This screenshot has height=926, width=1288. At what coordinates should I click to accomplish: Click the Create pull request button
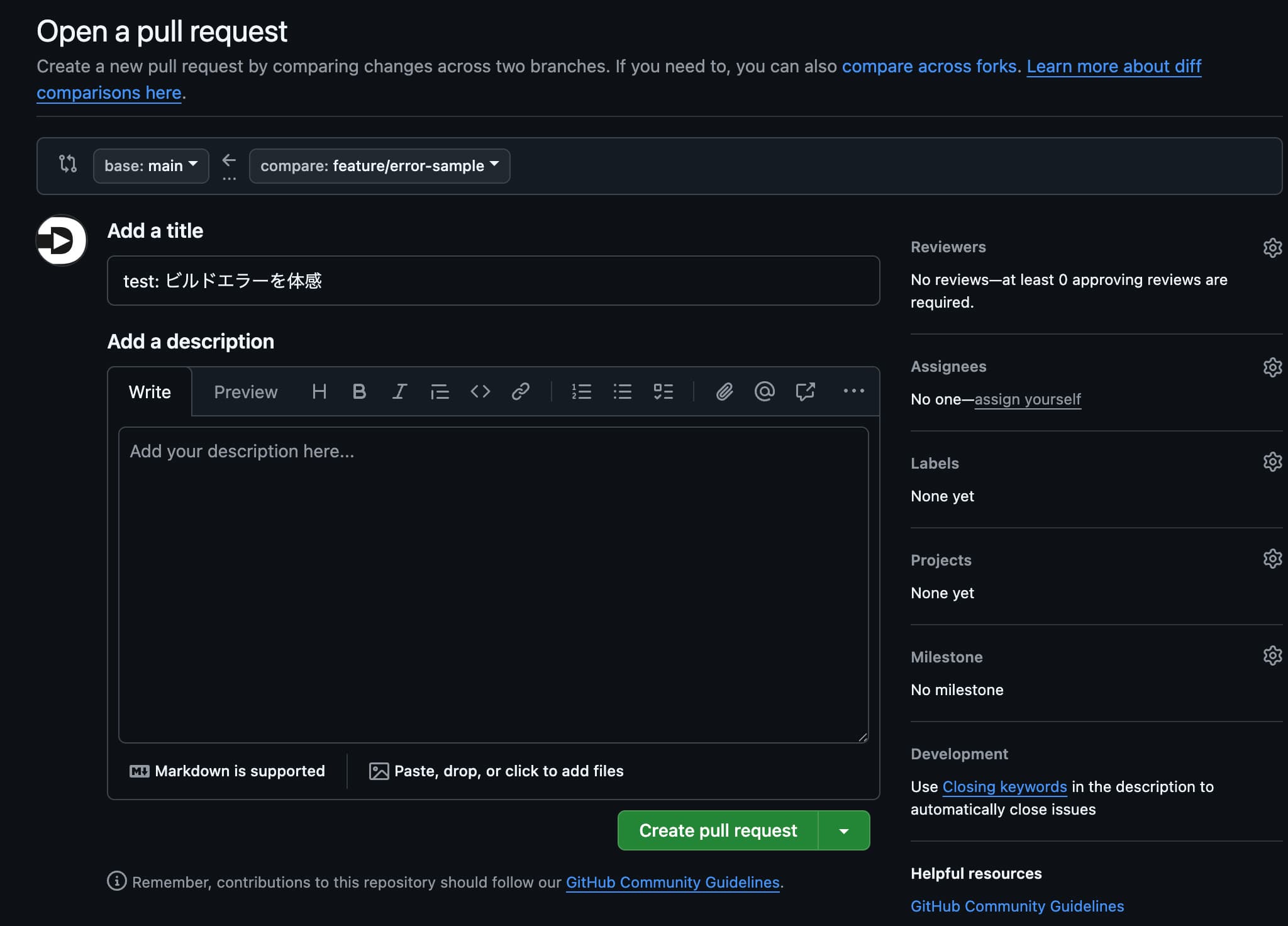pyautogui.click(x=718, y=830)
